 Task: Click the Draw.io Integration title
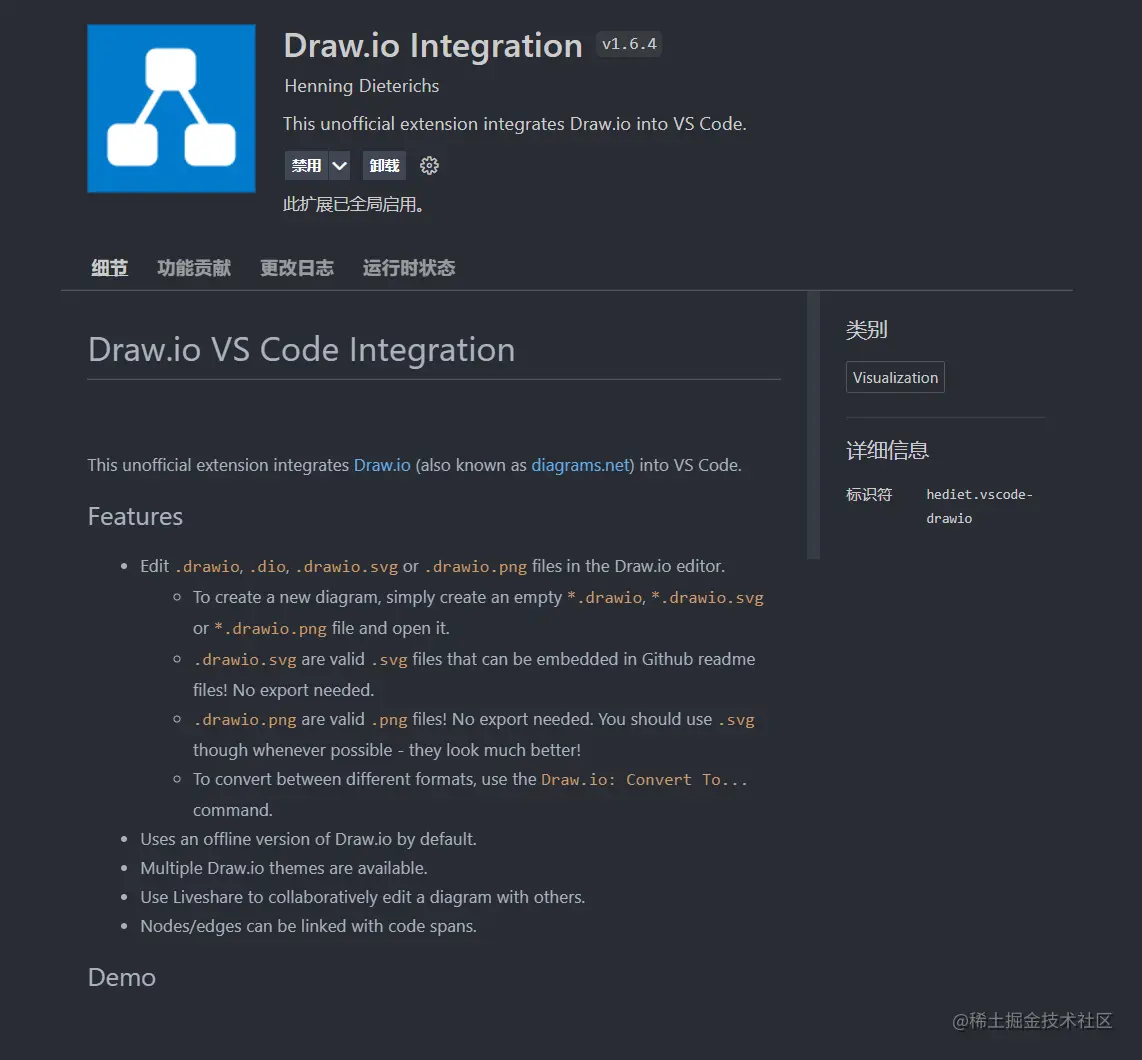(433, 45)
